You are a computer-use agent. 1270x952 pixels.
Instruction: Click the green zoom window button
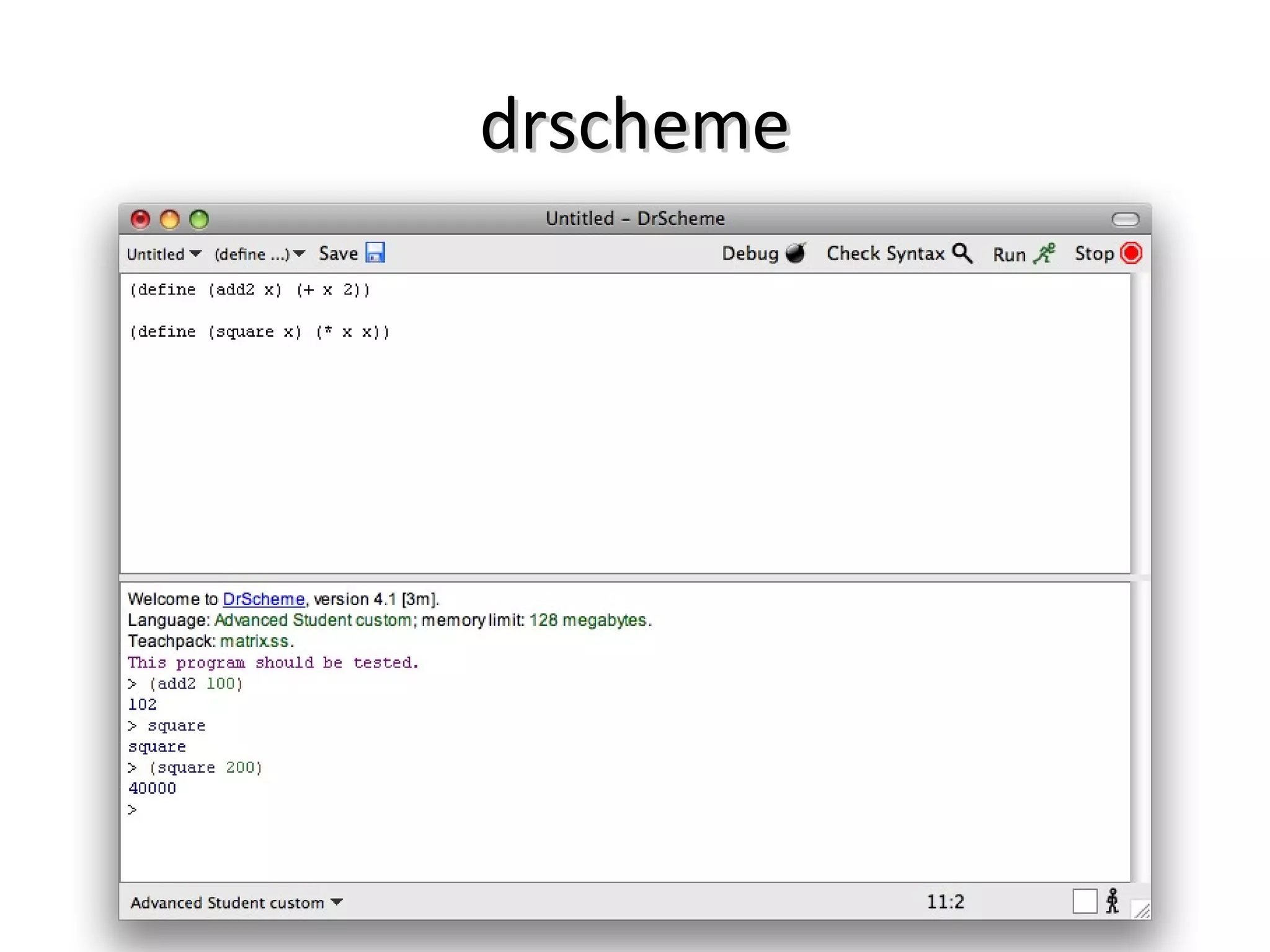click(199, 219)
